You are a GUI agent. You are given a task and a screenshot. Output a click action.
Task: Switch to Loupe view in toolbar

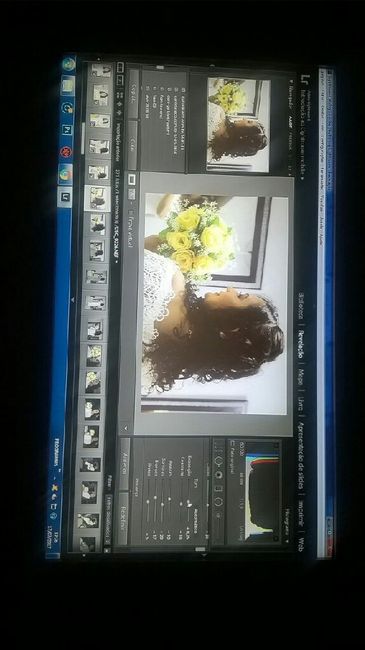(x=131, y=179)
